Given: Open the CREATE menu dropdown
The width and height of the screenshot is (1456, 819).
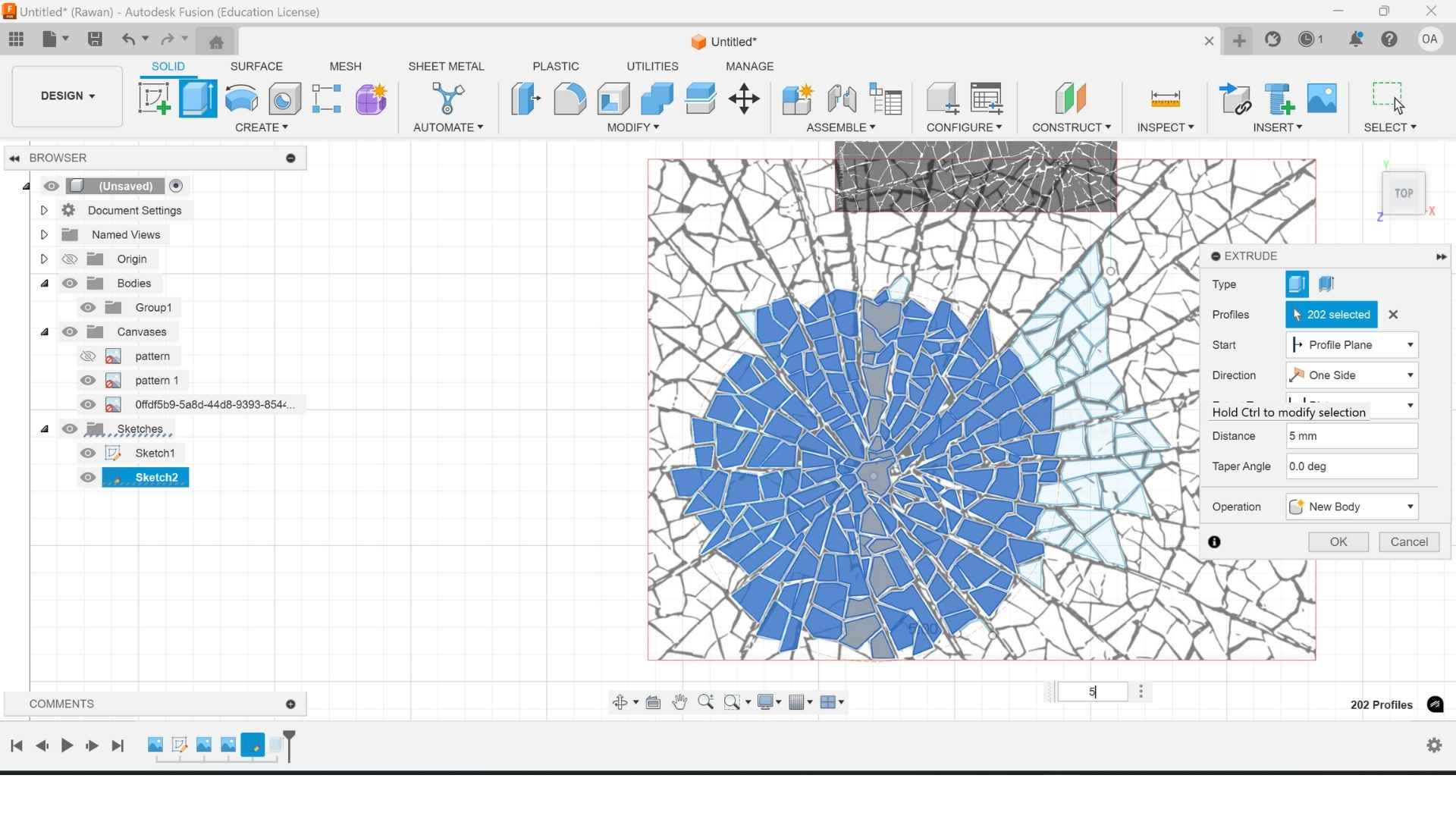Looking at the screenshot, I should coord(262,127).
